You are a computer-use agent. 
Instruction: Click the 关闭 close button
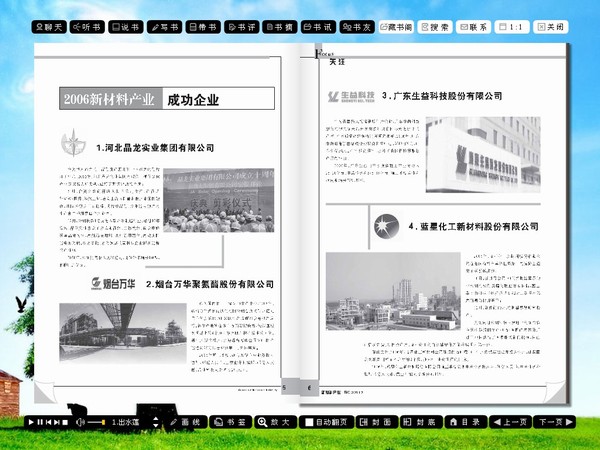click(551, 27)
